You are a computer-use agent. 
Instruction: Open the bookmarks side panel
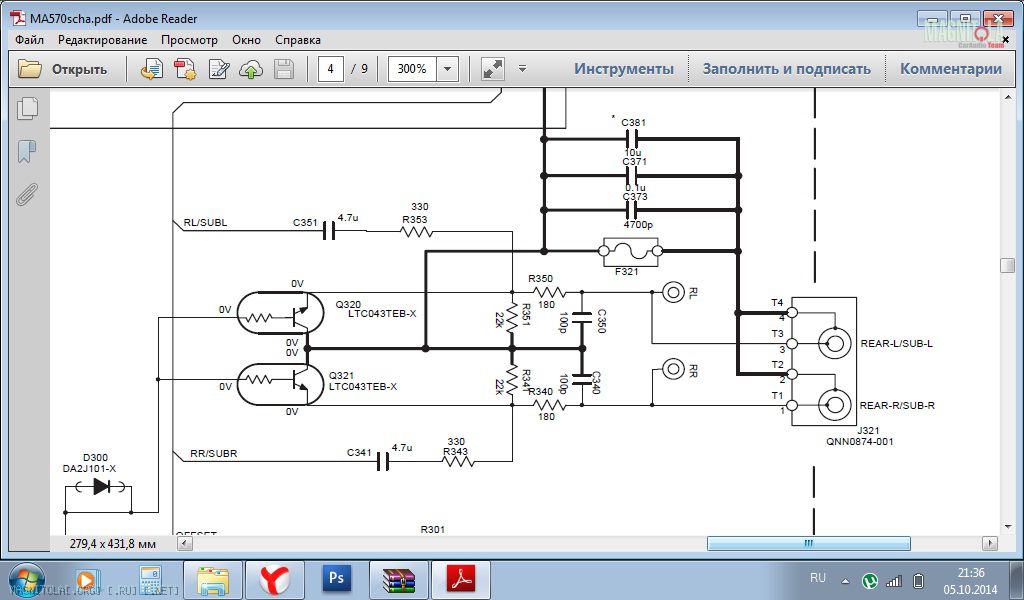[x=27, y=151]
